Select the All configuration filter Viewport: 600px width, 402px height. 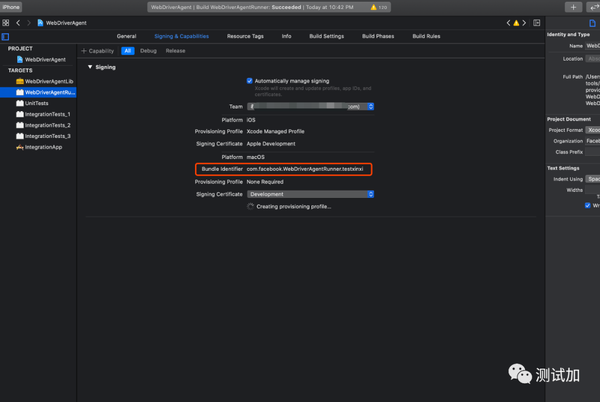click(x=128, y=50)
